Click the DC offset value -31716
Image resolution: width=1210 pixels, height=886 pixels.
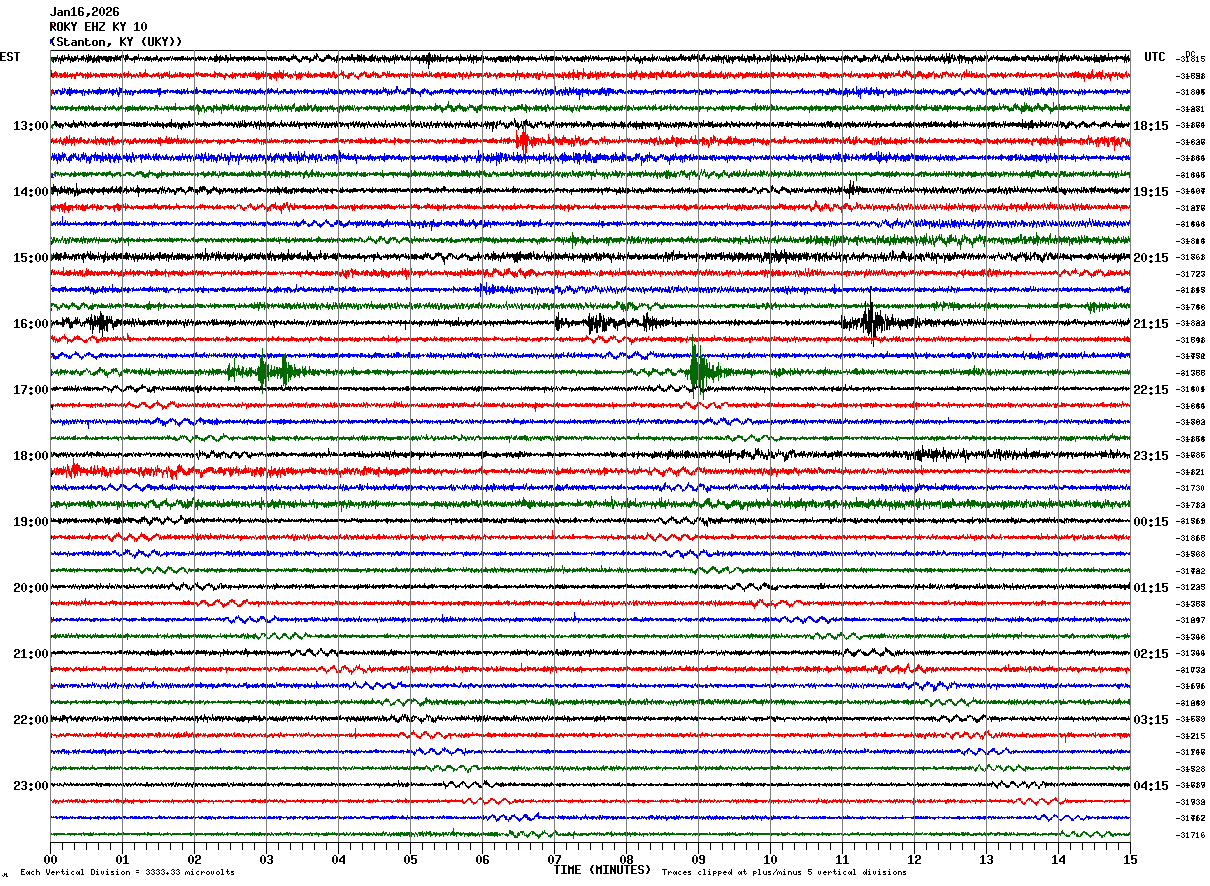[x=1192, y=835]
